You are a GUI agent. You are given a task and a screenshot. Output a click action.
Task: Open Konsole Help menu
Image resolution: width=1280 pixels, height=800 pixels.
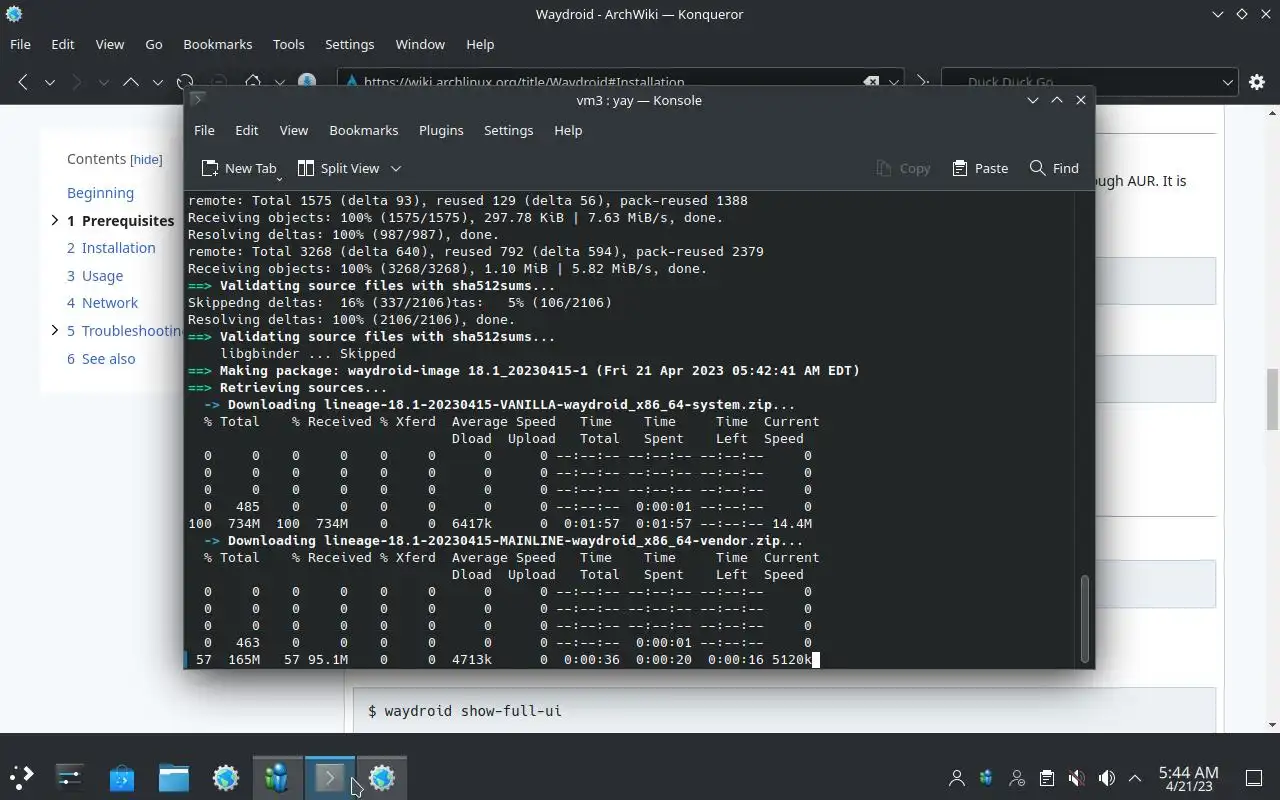[568, 130]
